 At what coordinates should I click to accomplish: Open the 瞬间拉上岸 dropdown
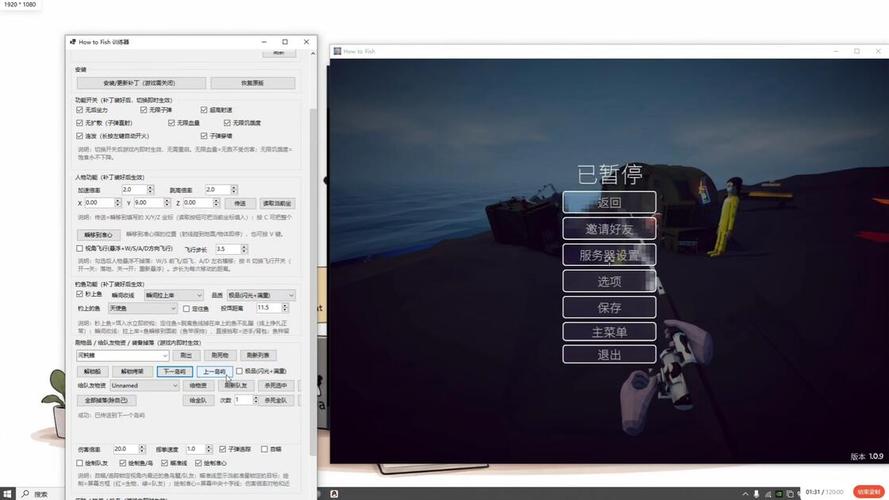click(x=173, y=295)
